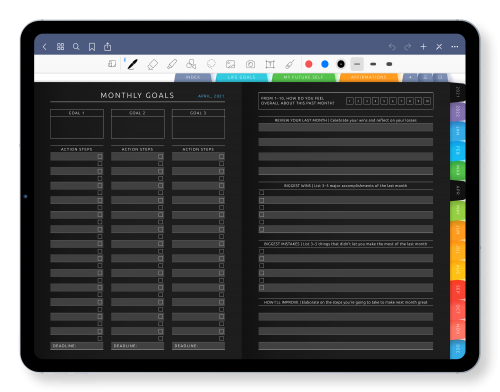Screen dimensions: 500x392
Task: Click the APRIL, 2021 date link
Action: (211, 96)
